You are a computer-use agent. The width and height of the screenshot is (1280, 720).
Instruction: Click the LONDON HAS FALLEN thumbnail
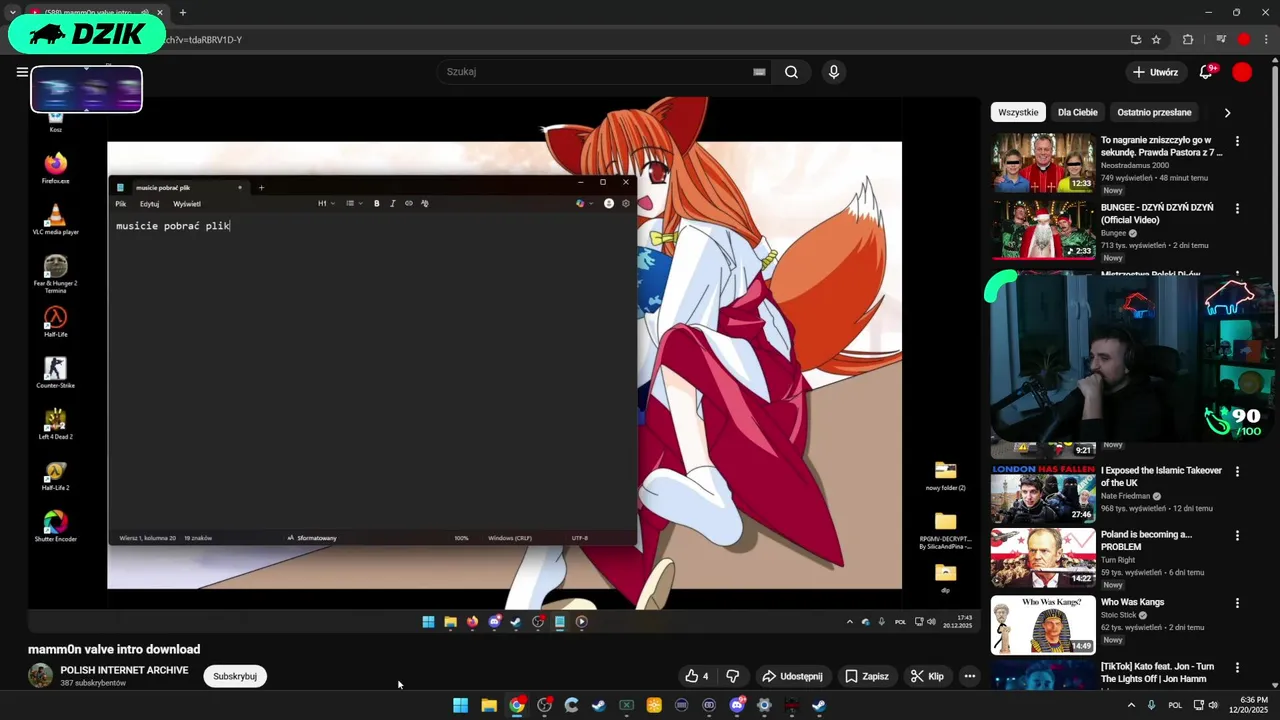1043,492
